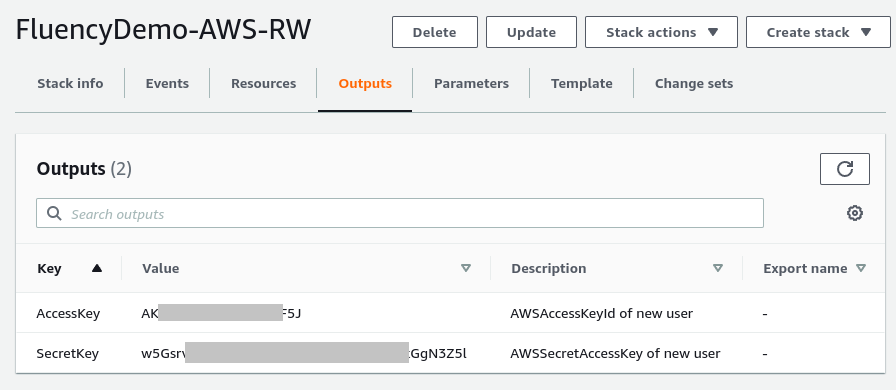The image size is (896, 390).
Task: Open the Events tab
Action: 167,83
